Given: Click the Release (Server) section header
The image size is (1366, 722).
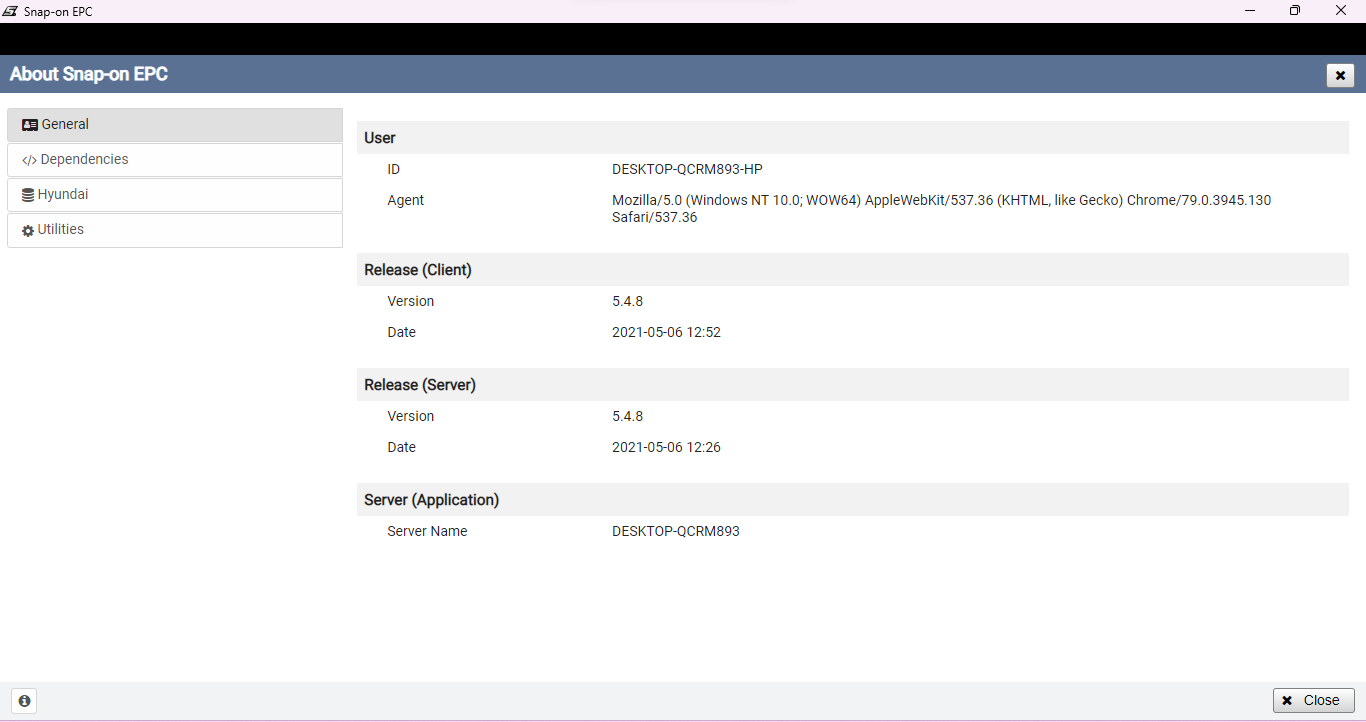Looking at the screenshot, I should click(853, 385).
